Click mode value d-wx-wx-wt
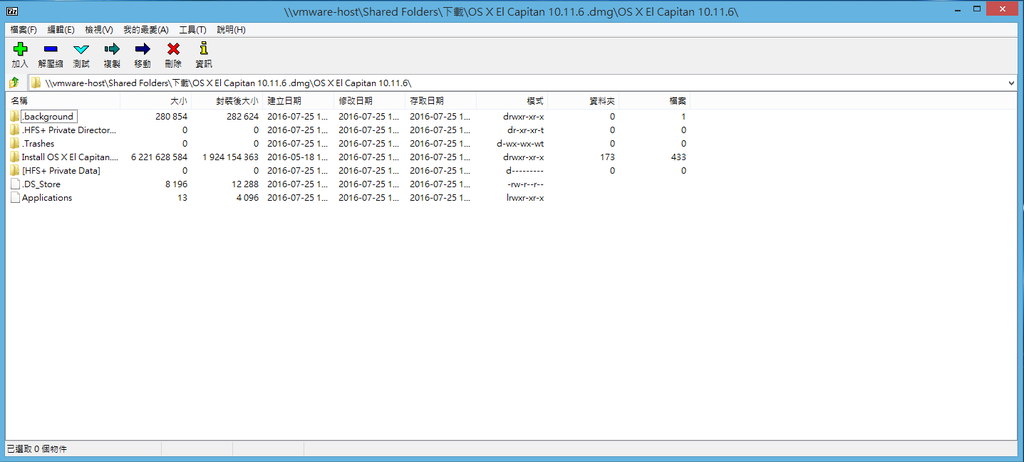 point(520,144)
